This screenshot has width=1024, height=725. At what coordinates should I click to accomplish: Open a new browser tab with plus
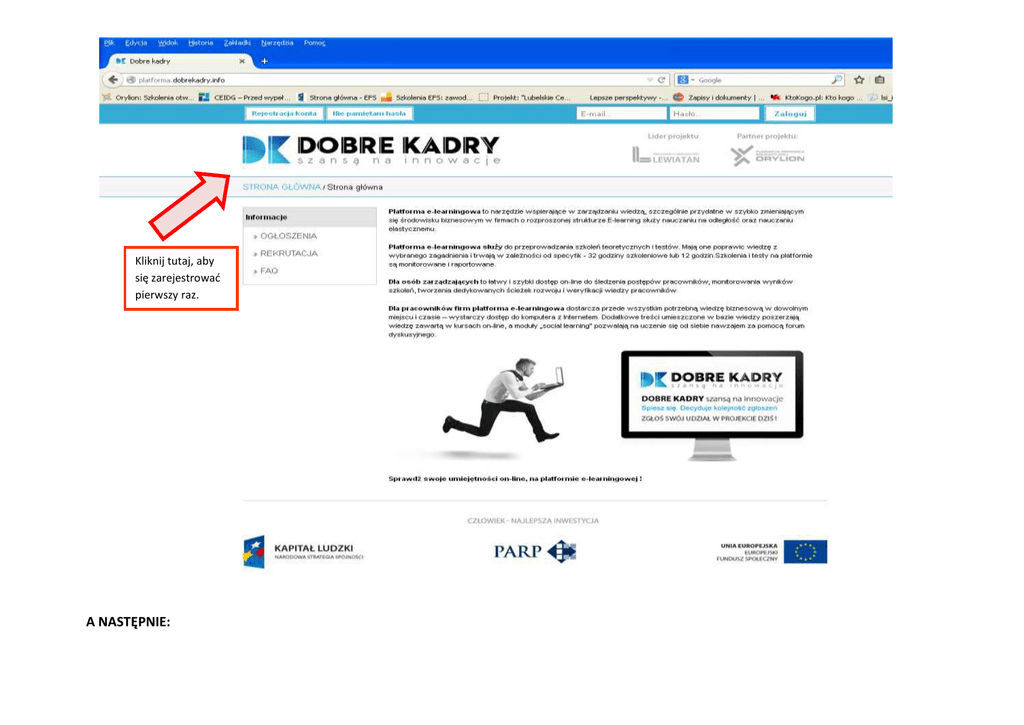click(x=265, y=61)
